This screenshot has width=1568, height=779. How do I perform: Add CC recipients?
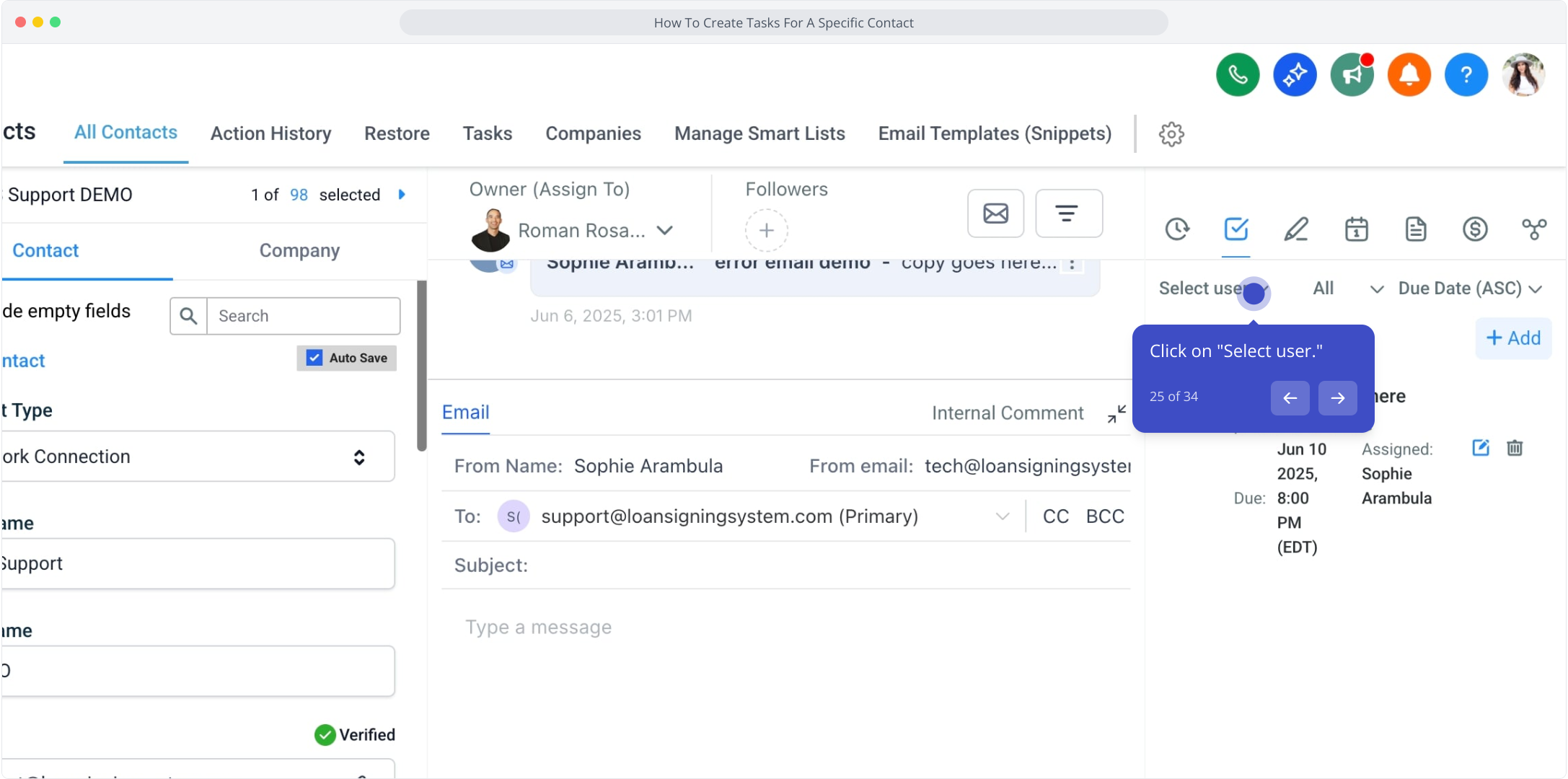(x=1056, y=516)
